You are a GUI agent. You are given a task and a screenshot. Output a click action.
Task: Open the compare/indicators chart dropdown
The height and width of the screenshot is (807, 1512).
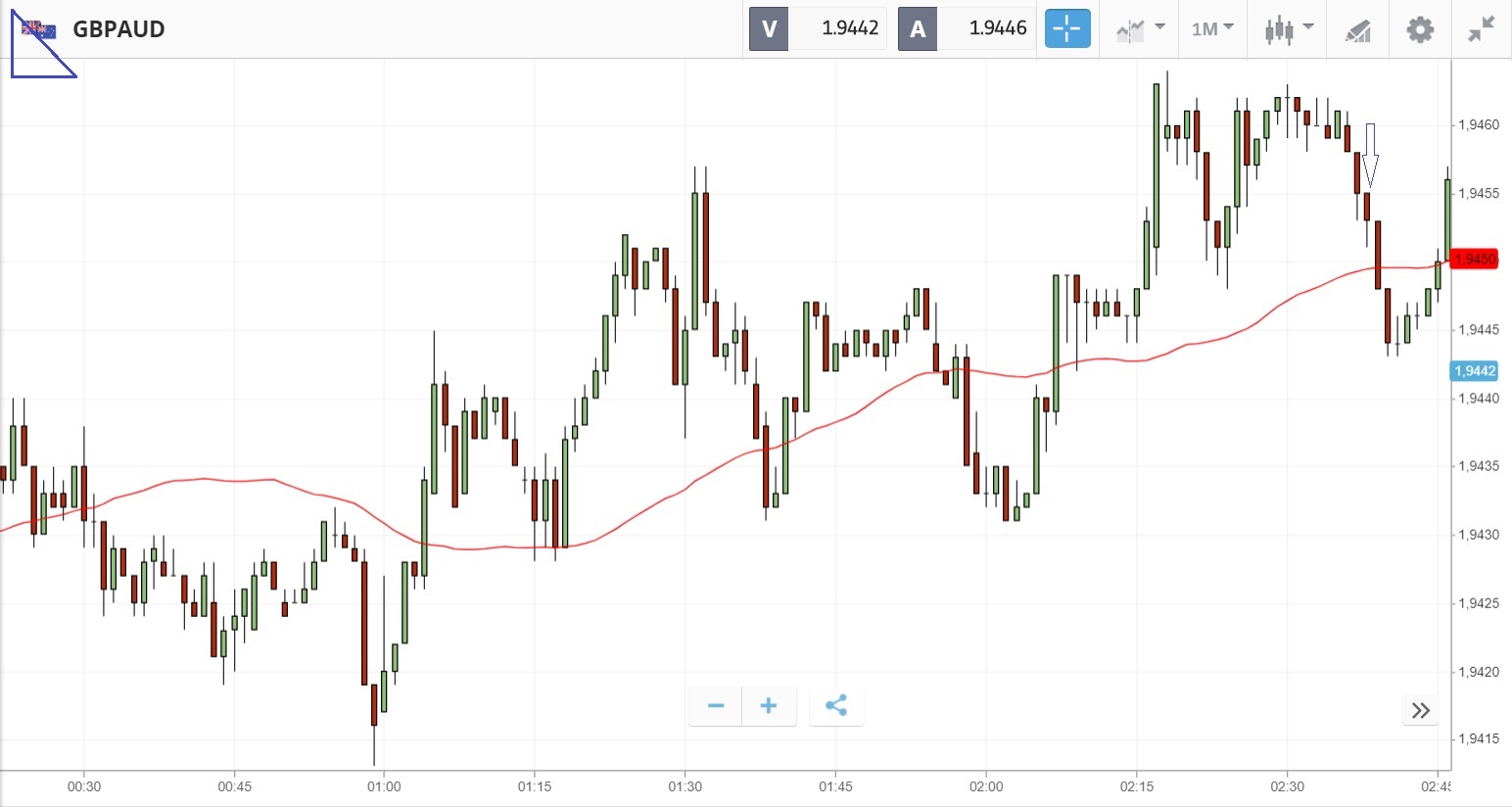(x=1140, y=29)
